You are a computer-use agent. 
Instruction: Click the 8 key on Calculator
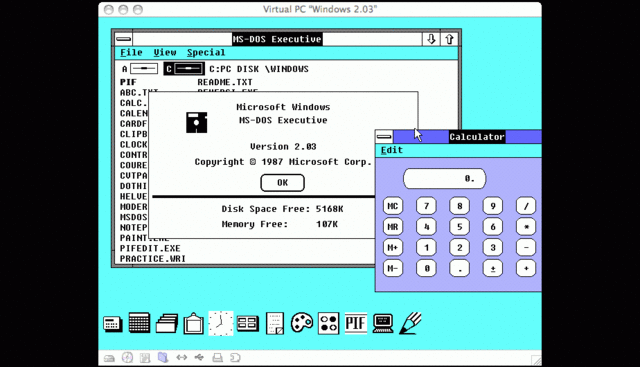click(460, 206)
